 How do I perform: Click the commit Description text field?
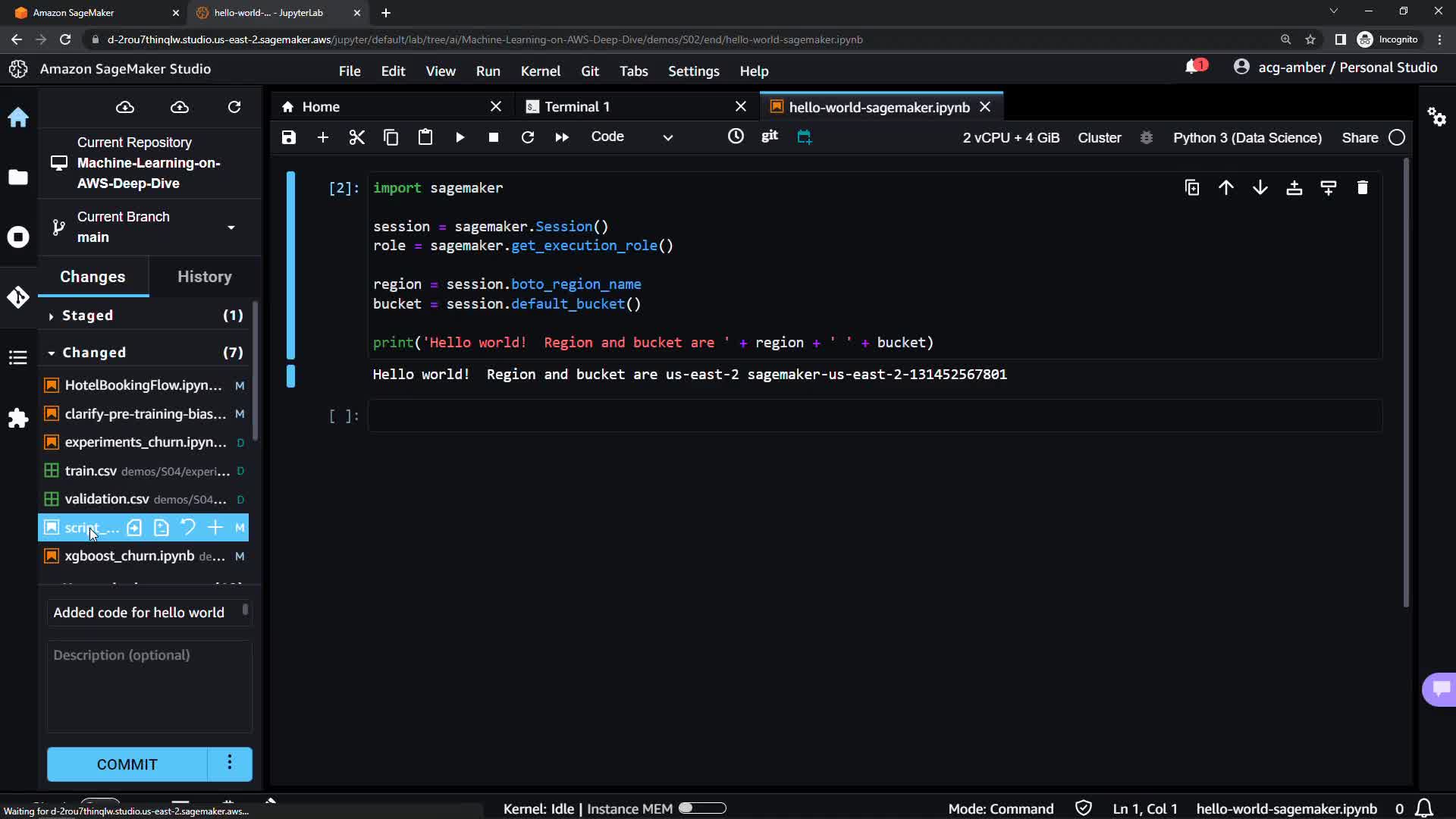pos(149,686)
